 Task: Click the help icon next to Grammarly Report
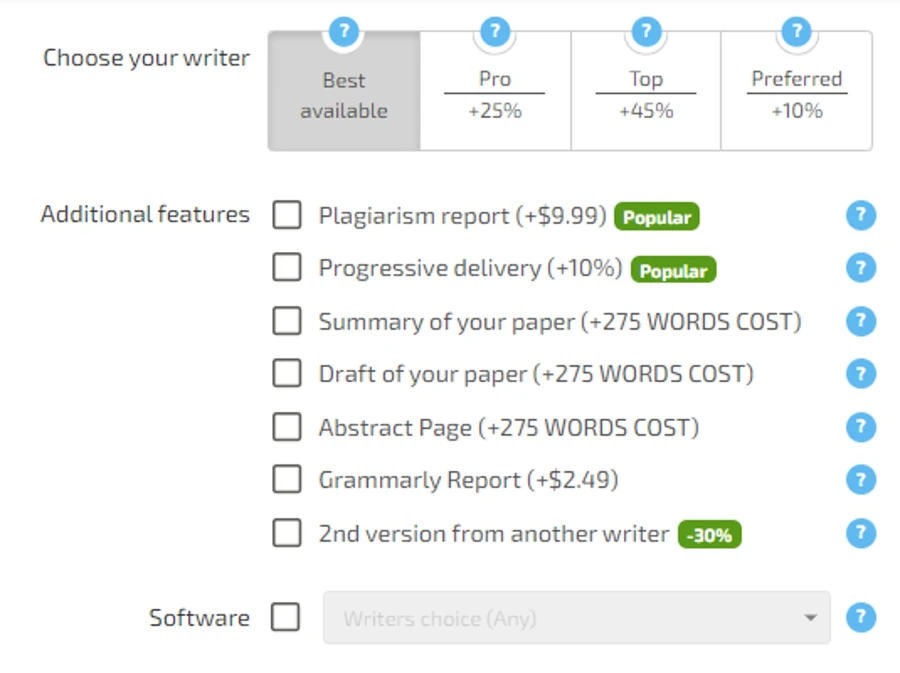[x=861, y=479]
